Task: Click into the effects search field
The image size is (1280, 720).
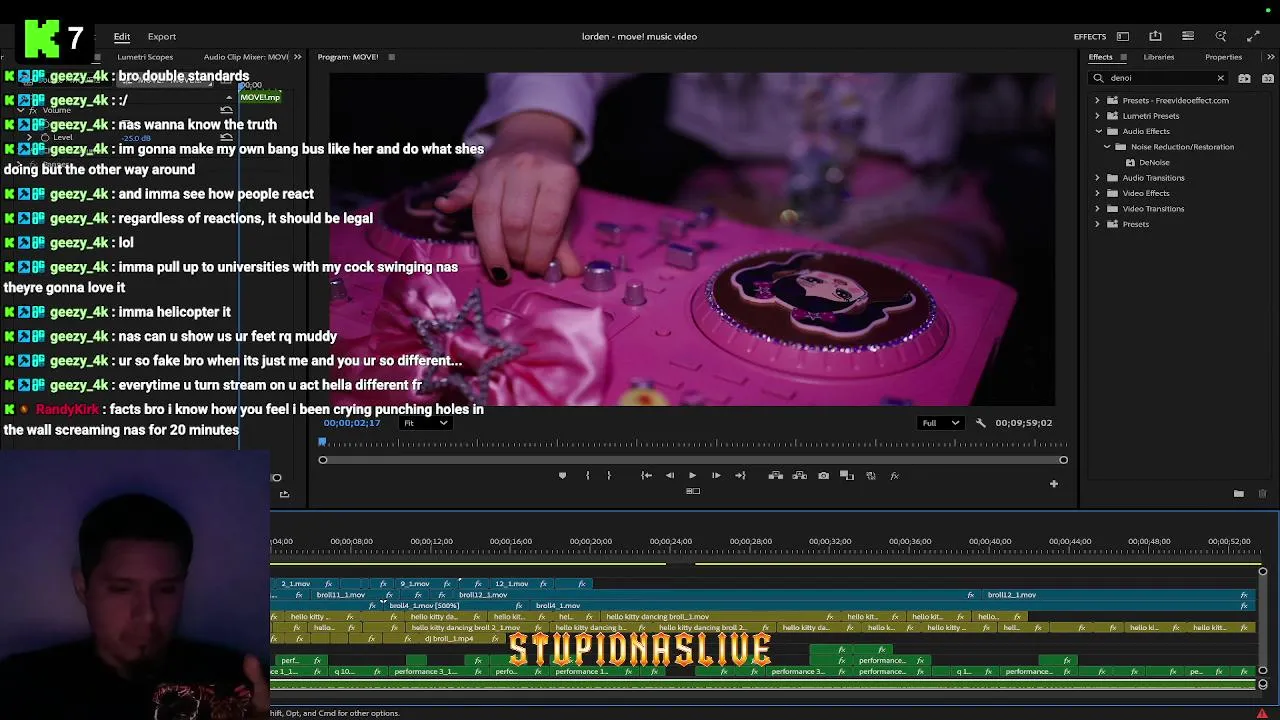Action: click(x=1160, y=78)
